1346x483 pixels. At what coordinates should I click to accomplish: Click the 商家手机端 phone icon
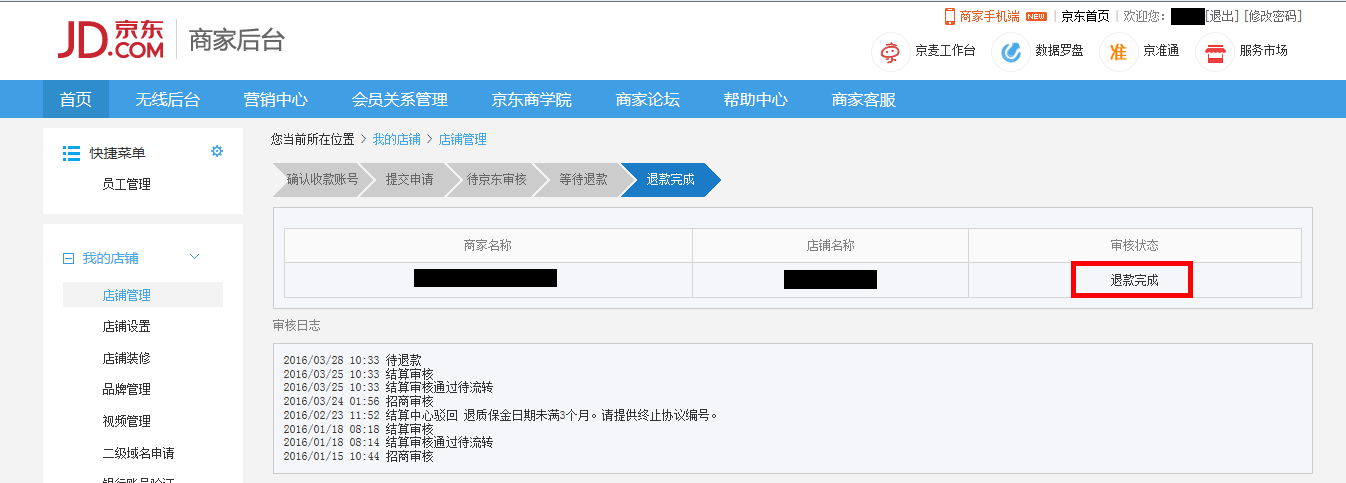pos(950,16)
